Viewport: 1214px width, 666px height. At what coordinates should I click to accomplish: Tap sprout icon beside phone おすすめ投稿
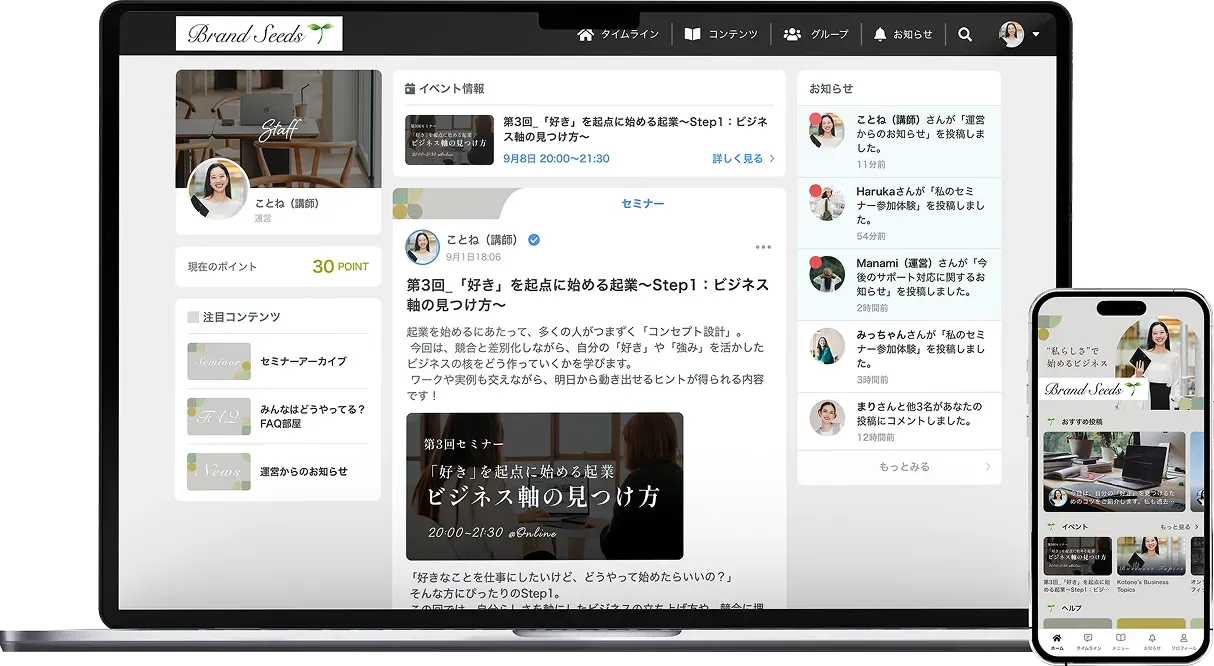point(1051,422)
